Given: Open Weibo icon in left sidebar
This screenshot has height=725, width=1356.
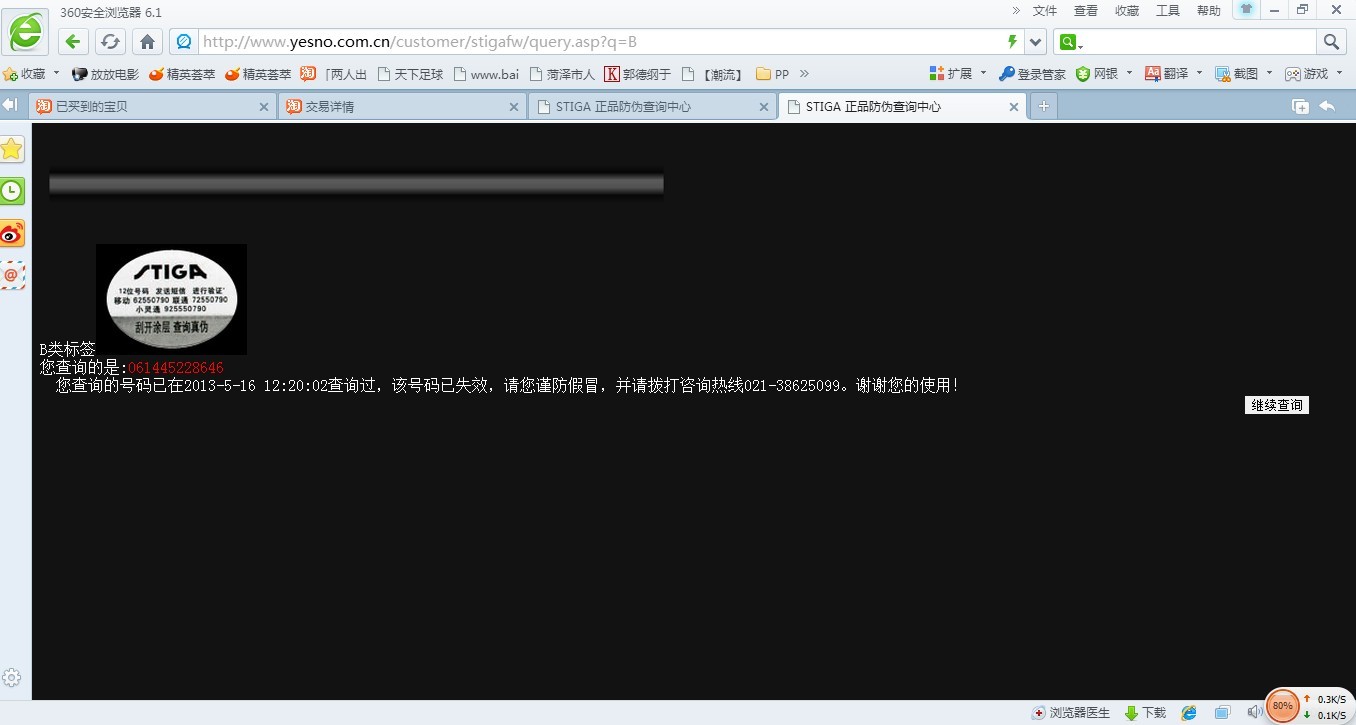Looking at the screenshot, I should coord(12,234).
